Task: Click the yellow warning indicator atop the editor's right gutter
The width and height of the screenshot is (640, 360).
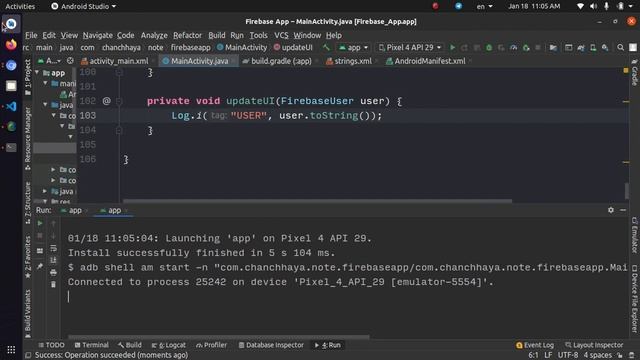Action: (x=626, y=71)
